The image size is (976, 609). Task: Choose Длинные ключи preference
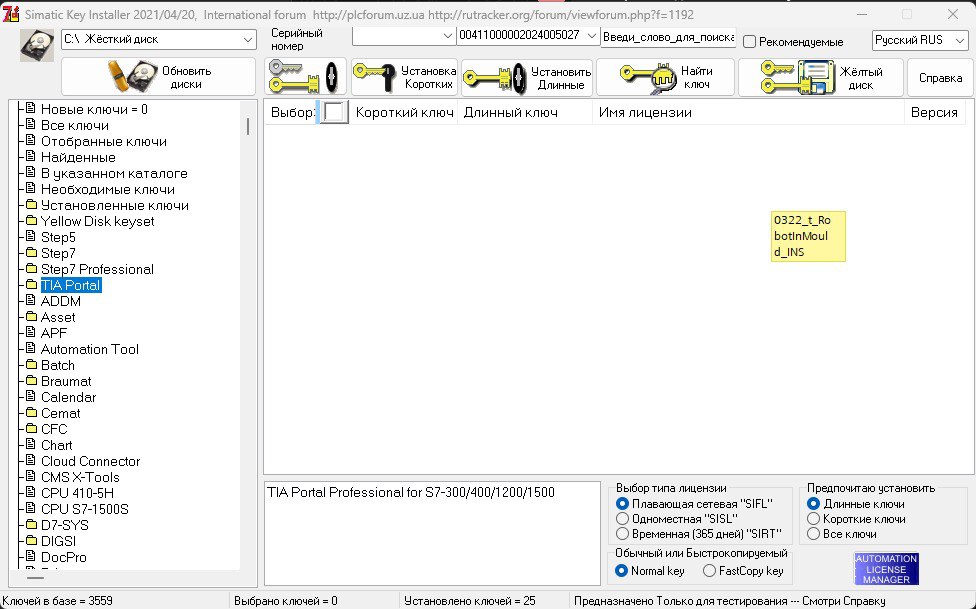(x=813, y=503)
